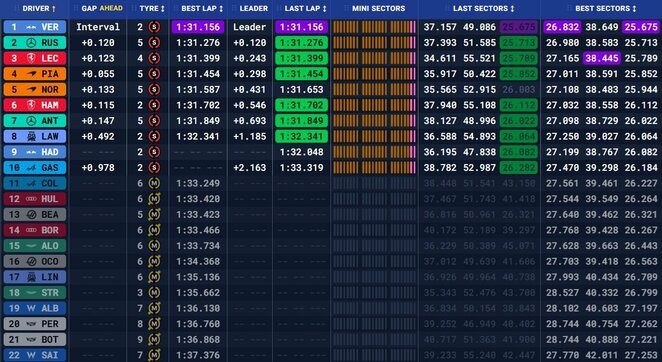Click the soft tyre icon in GAS's row
The image size is (662, 362).
coord(154,168)
